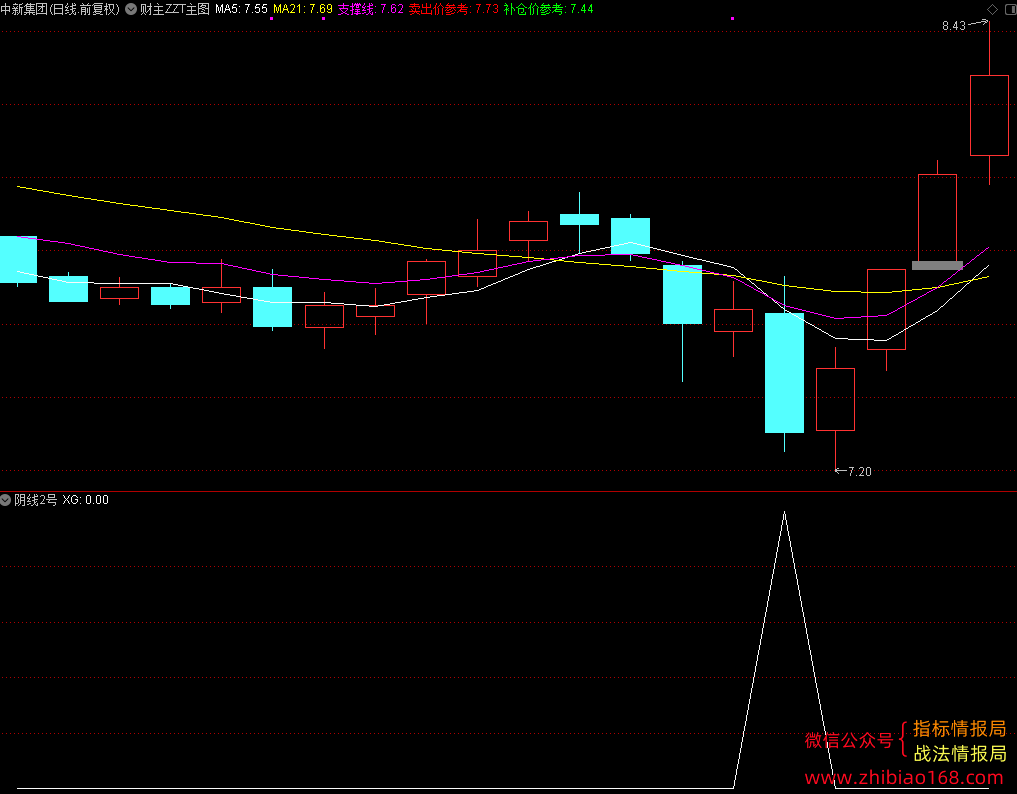Open the 阴线2号 indicator dropdown arrow

(x=6, y=499)
